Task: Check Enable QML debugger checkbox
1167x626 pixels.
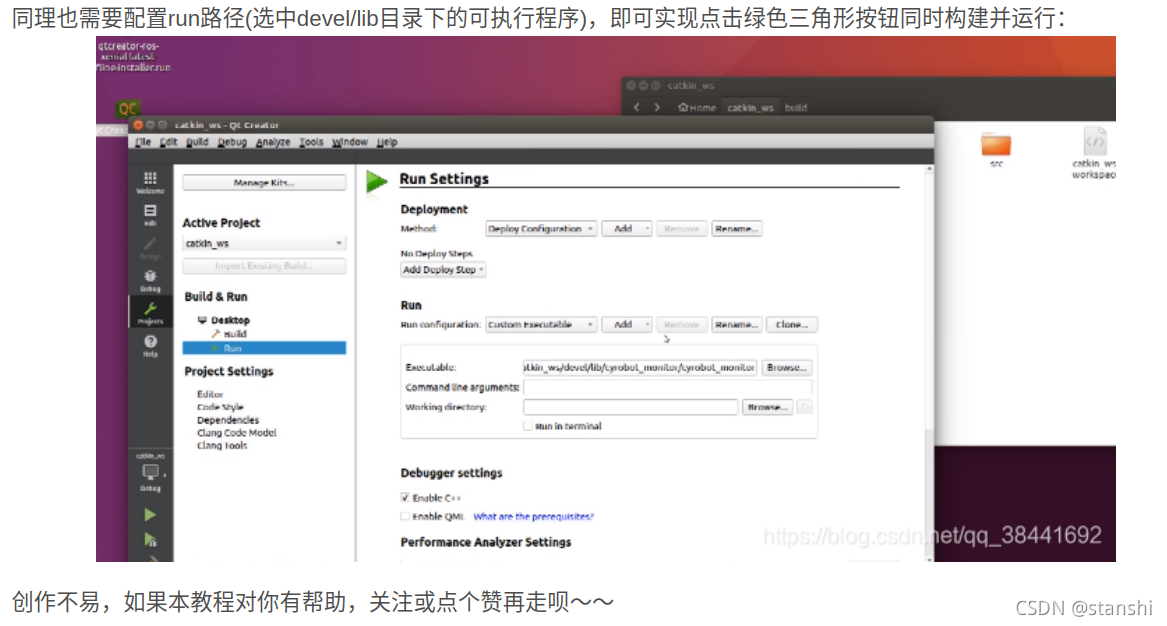Action: coord(405,516)
